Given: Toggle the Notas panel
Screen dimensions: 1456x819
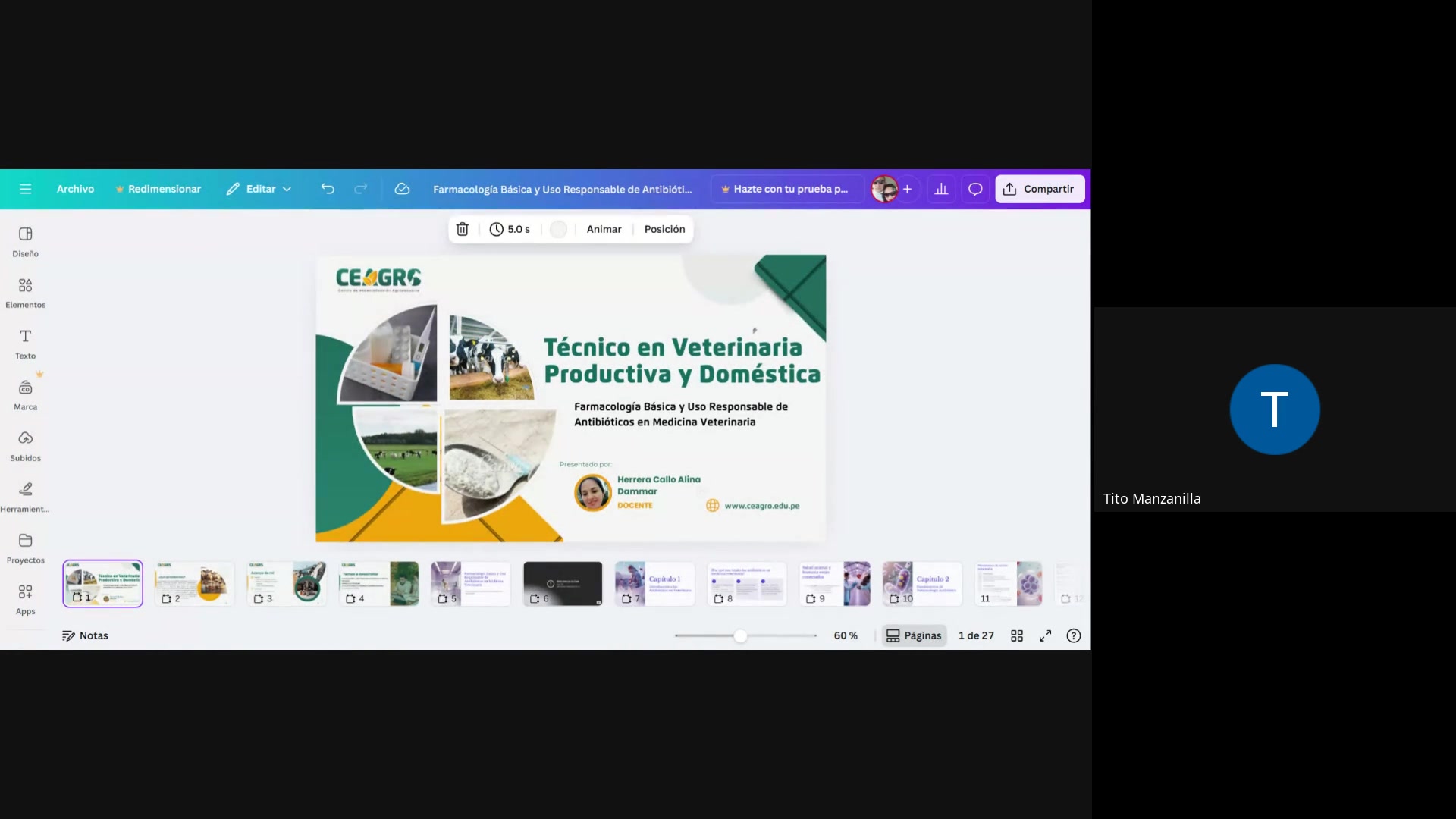Looking at the screenshot, I should tap(85, 635).
